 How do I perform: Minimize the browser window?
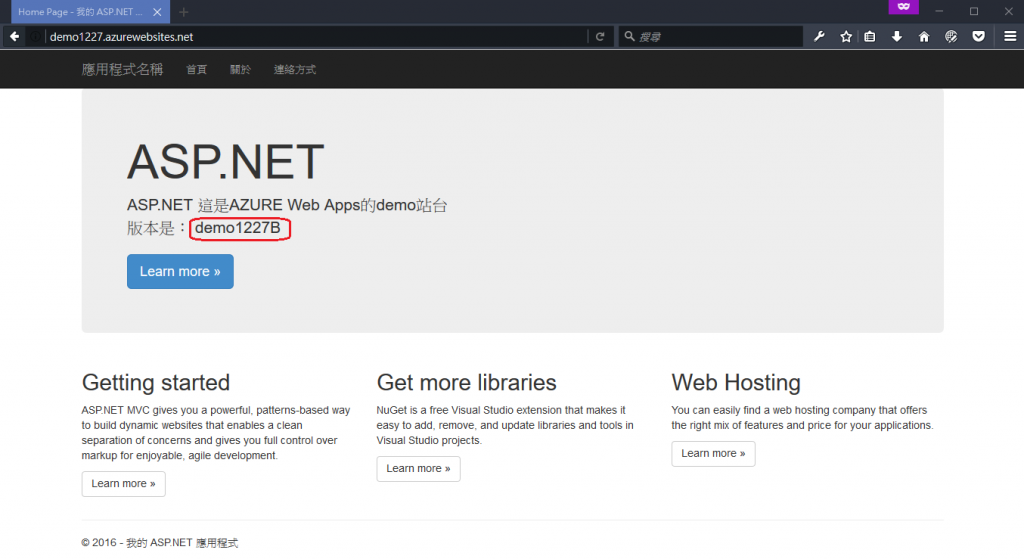point(939,11)
